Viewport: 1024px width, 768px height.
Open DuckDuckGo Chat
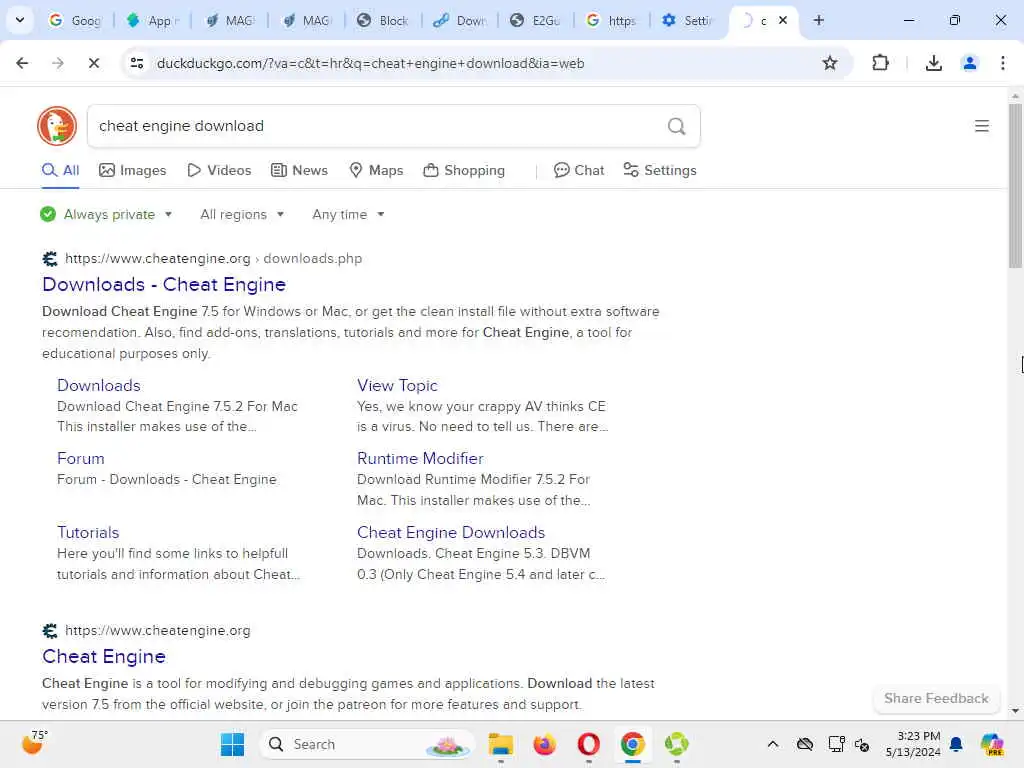[x=579, y=170]
